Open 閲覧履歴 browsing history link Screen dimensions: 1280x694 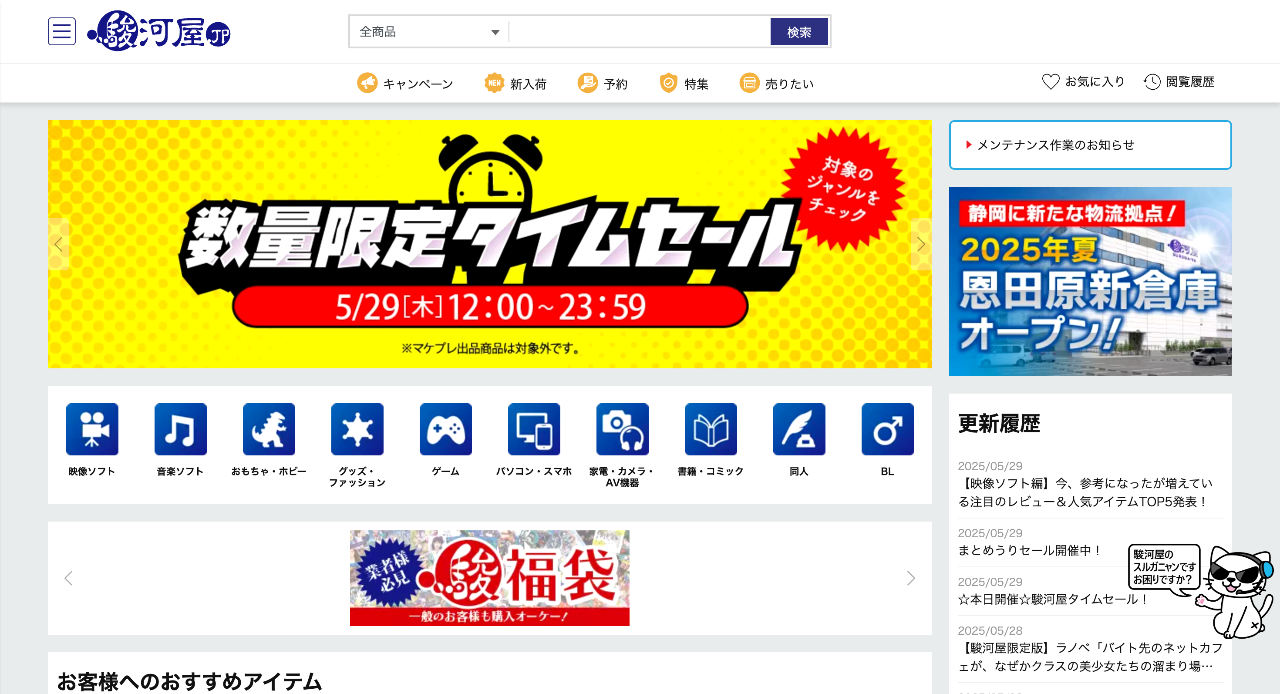[x=1179, y=82]
